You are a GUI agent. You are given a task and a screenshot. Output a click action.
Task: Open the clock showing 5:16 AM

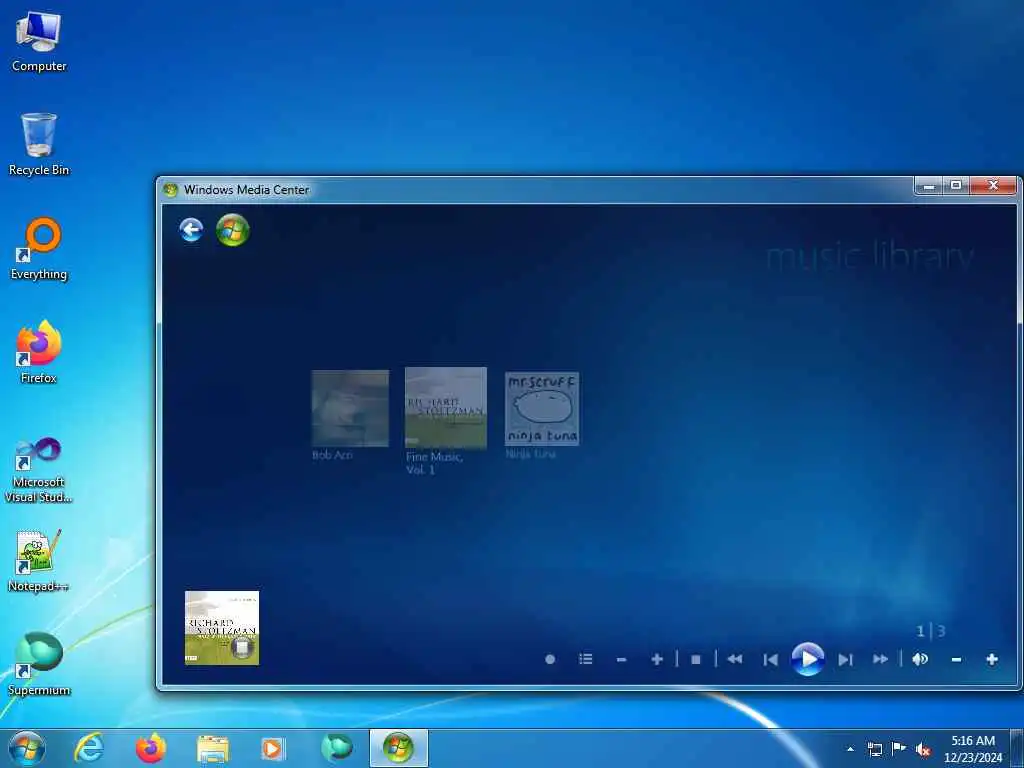click(x=973, y=748)
